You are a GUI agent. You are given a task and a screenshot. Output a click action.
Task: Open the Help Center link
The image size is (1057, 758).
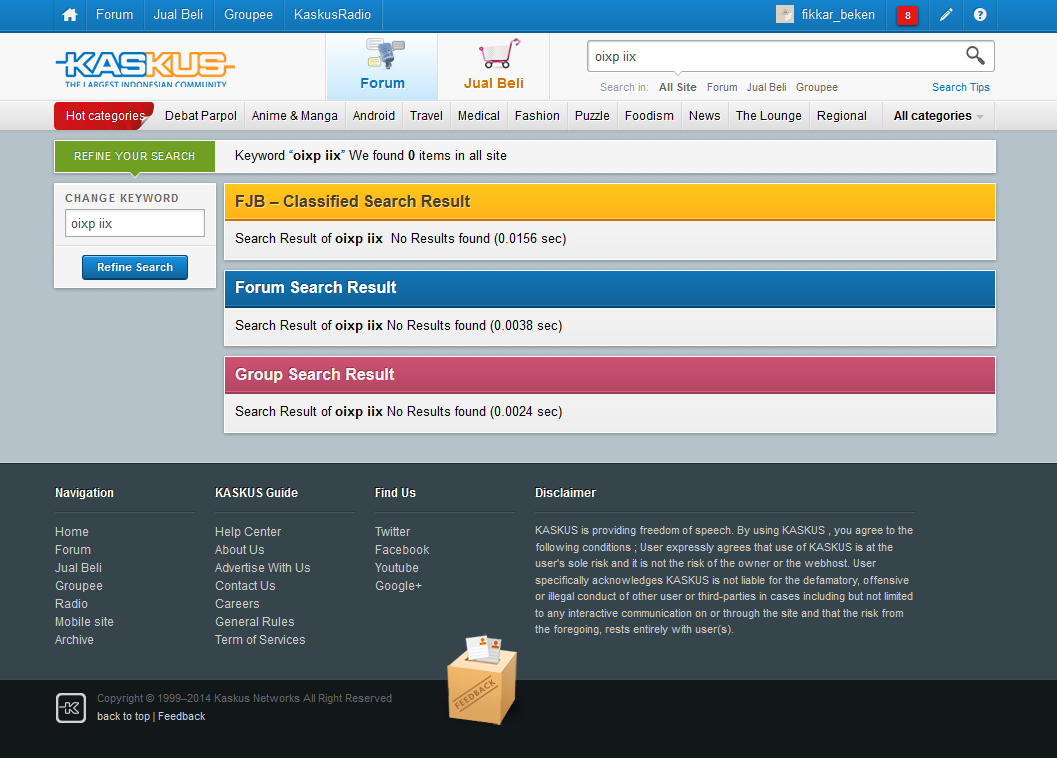click(x=248, y=532)
